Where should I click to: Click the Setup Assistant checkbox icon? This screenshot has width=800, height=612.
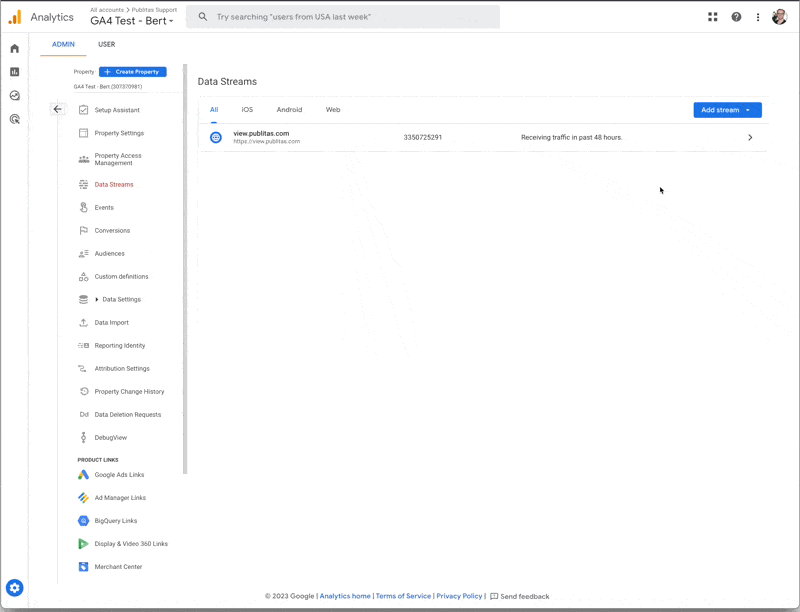84,110
